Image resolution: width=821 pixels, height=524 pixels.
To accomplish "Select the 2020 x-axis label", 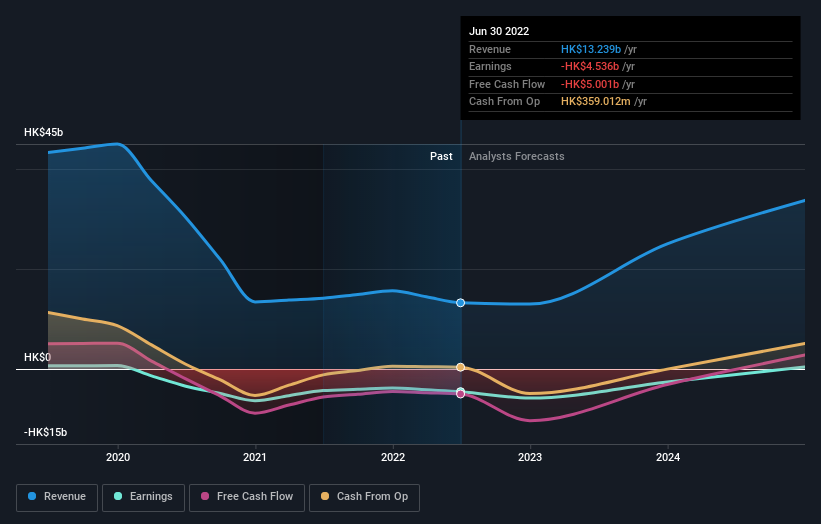I will (x=118, y=458).
